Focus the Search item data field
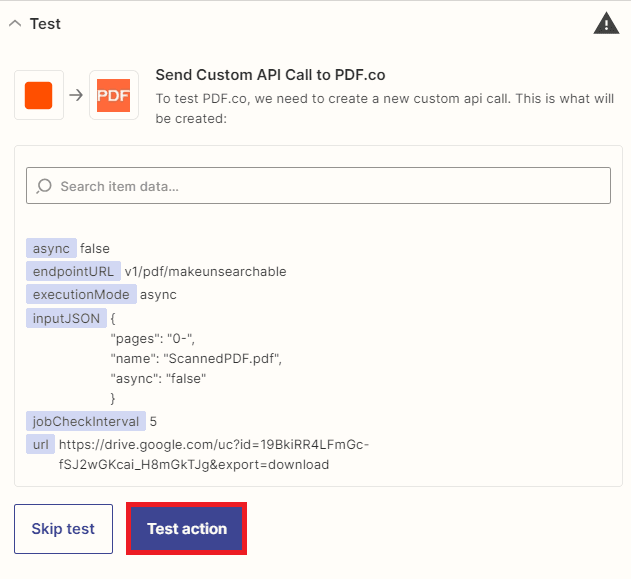This screenshot has width=631, height=579. pos(330,186)
